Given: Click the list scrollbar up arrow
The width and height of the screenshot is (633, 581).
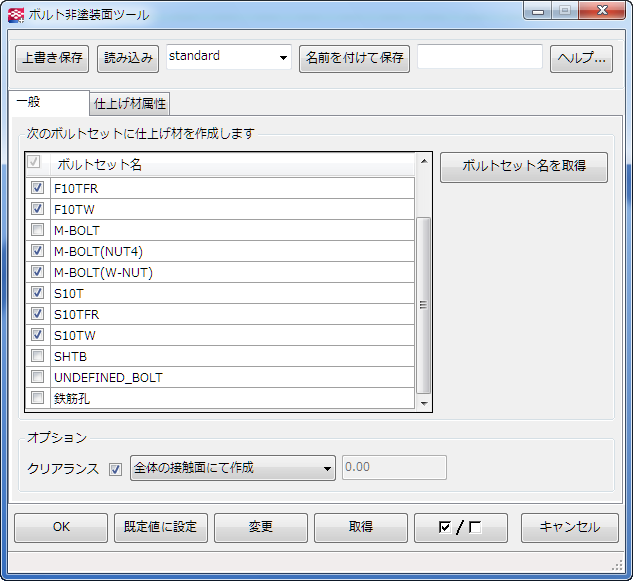Looking at the screenshot, I should (424, 161).
